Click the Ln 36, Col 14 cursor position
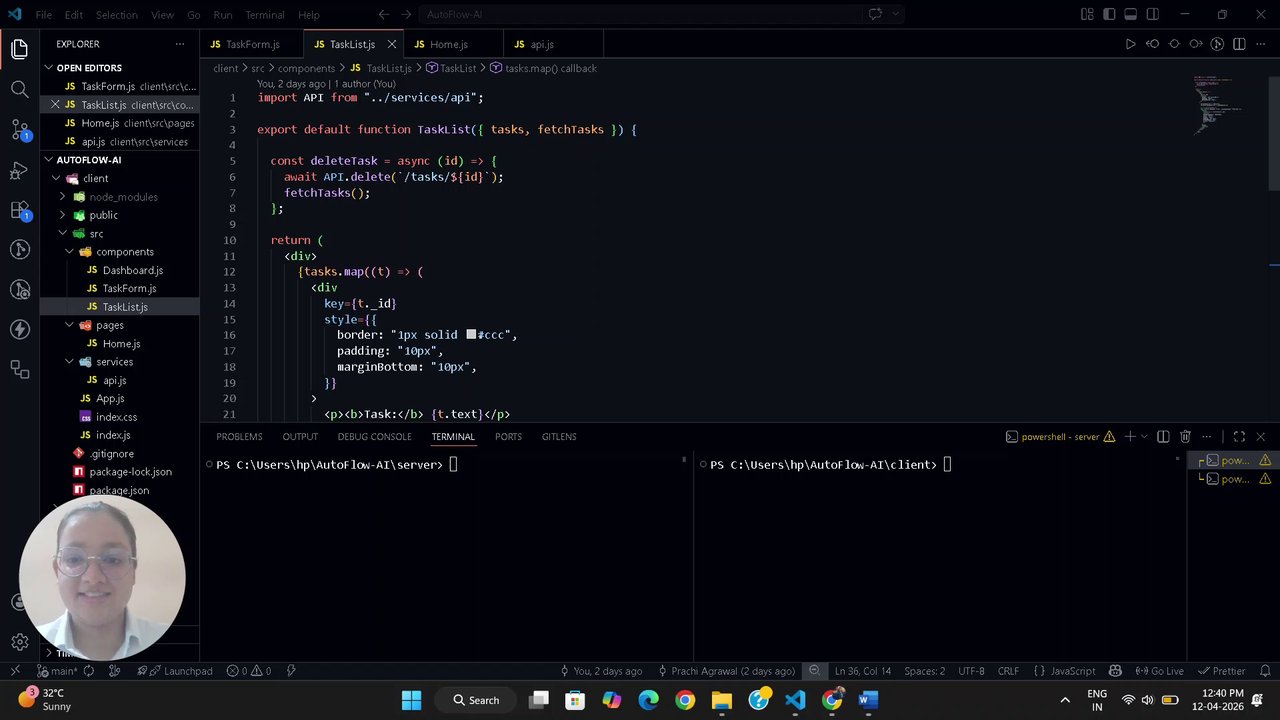Screen dimensions: 1280x720 863,671
